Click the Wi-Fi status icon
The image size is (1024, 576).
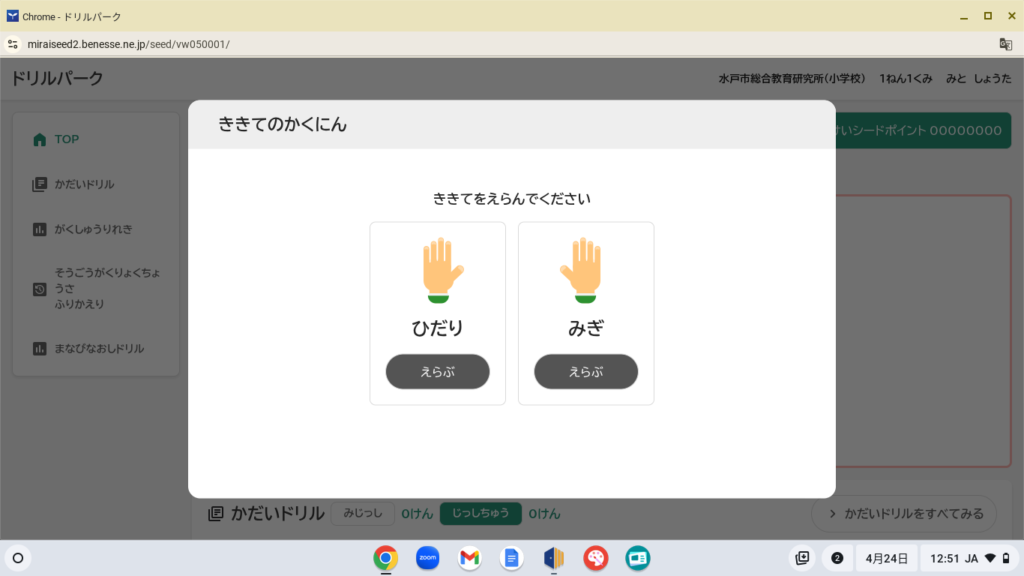990,558
